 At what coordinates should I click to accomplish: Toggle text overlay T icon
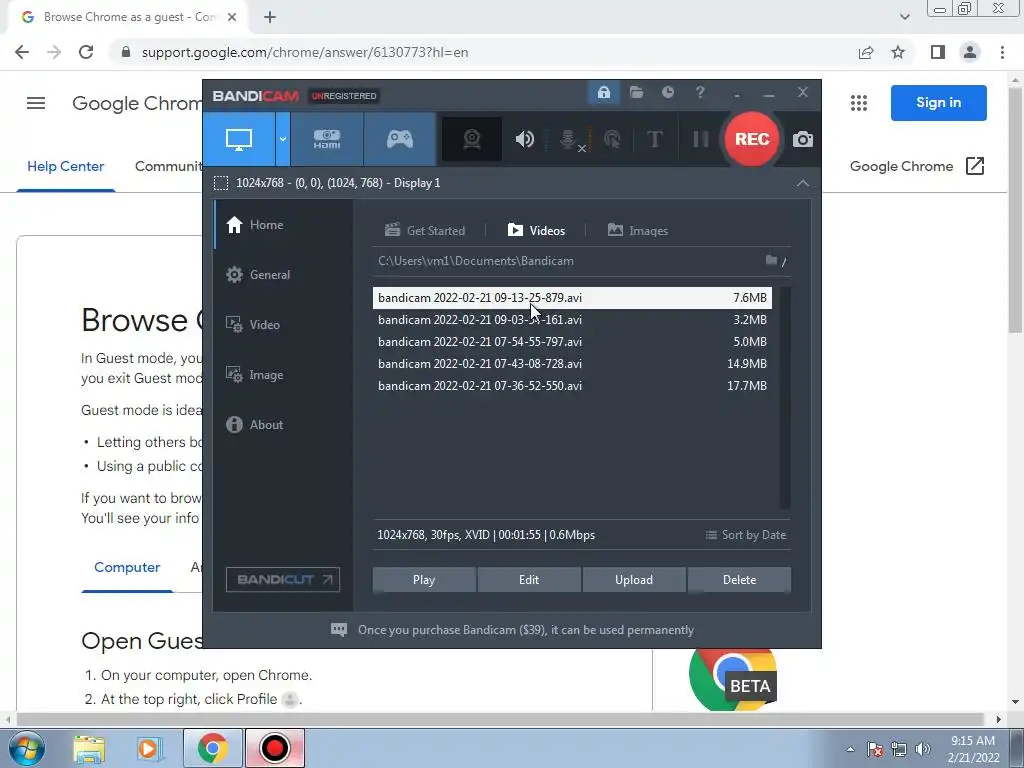pyautogui.click(x=654, y=139)
